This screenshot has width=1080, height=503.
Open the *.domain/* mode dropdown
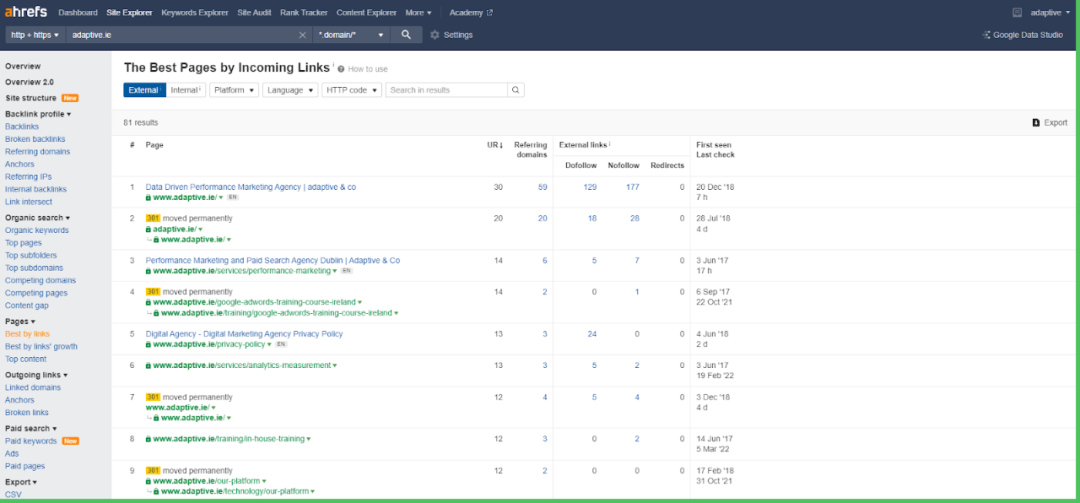click(x=350, y=35)
